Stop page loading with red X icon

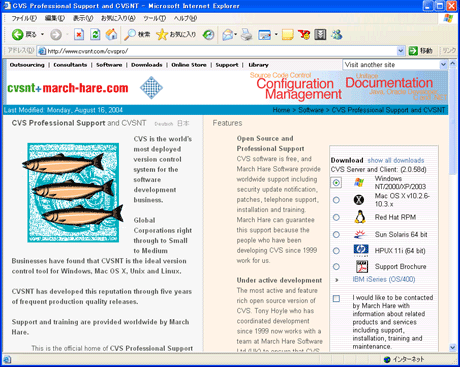pyautogui.click(x=79, y=34)
